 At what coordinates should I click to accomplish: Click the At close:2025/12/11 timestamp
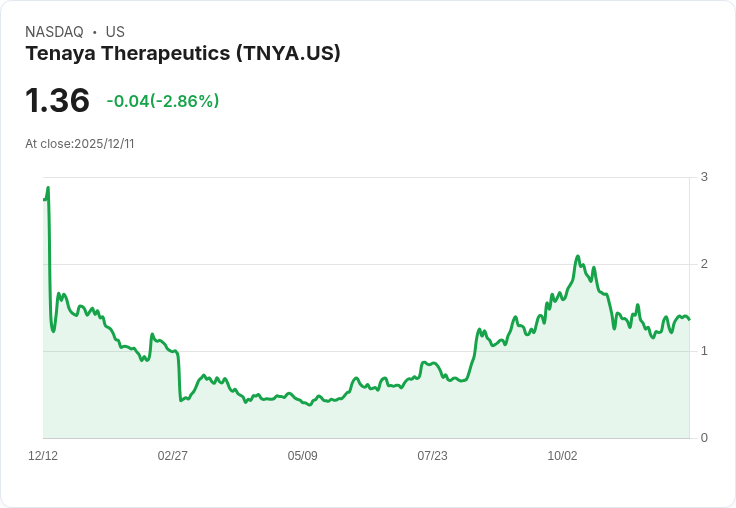[x=80, y=144]
